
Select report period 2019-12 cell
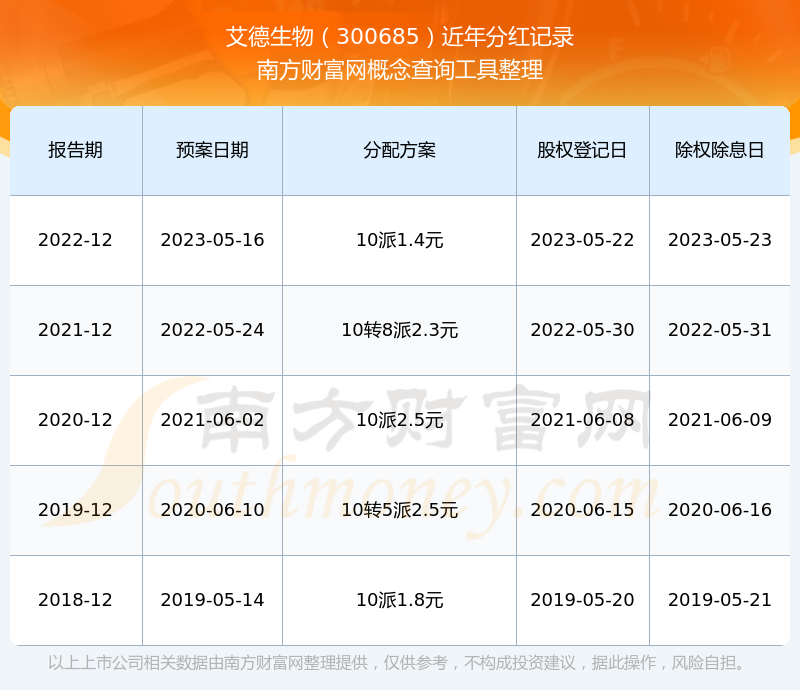coord(76,510)
